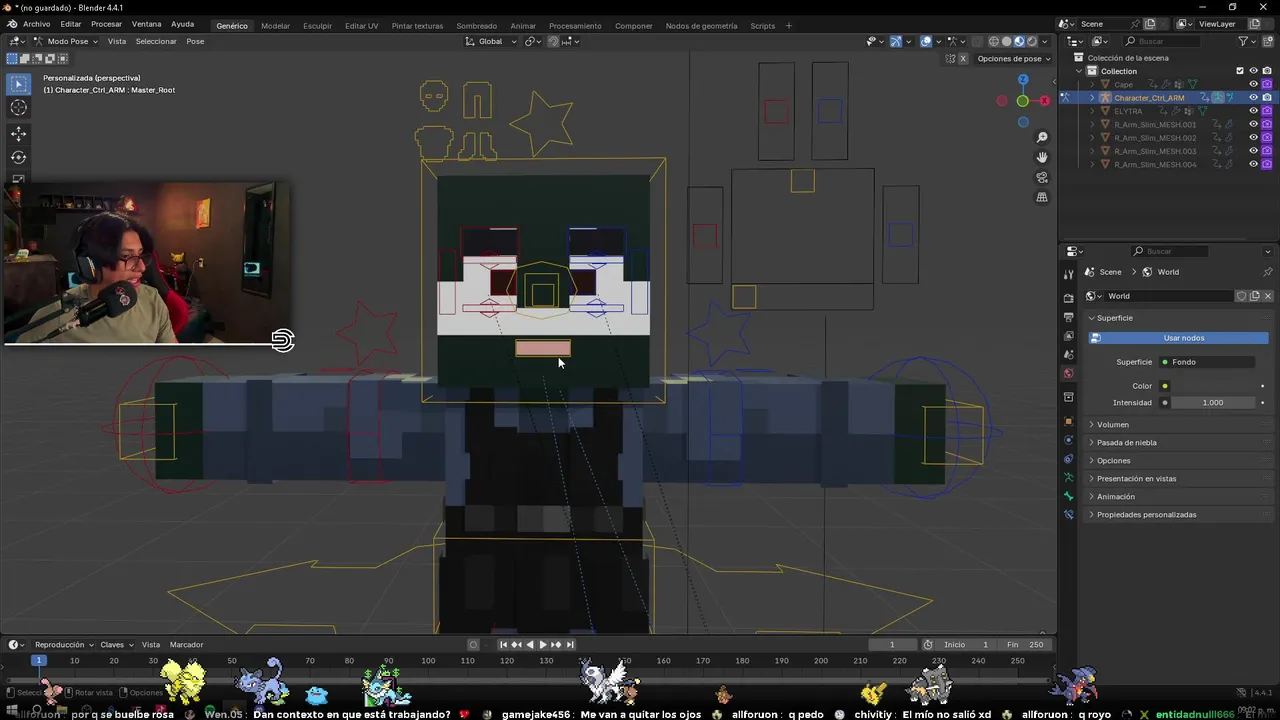Hide R_Arm_Slim_MESH.004 with eye icon
This screenshot has height=720, width=1280.
click(x=1253, y=164)
